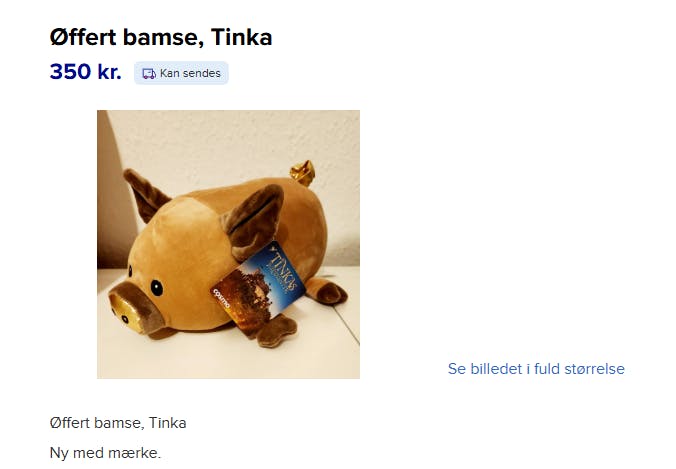The width and height of the screenshot is (676, 469).
Task: Click the description text "Øffert bamse, Tinka" below photo
Action: 118,423
